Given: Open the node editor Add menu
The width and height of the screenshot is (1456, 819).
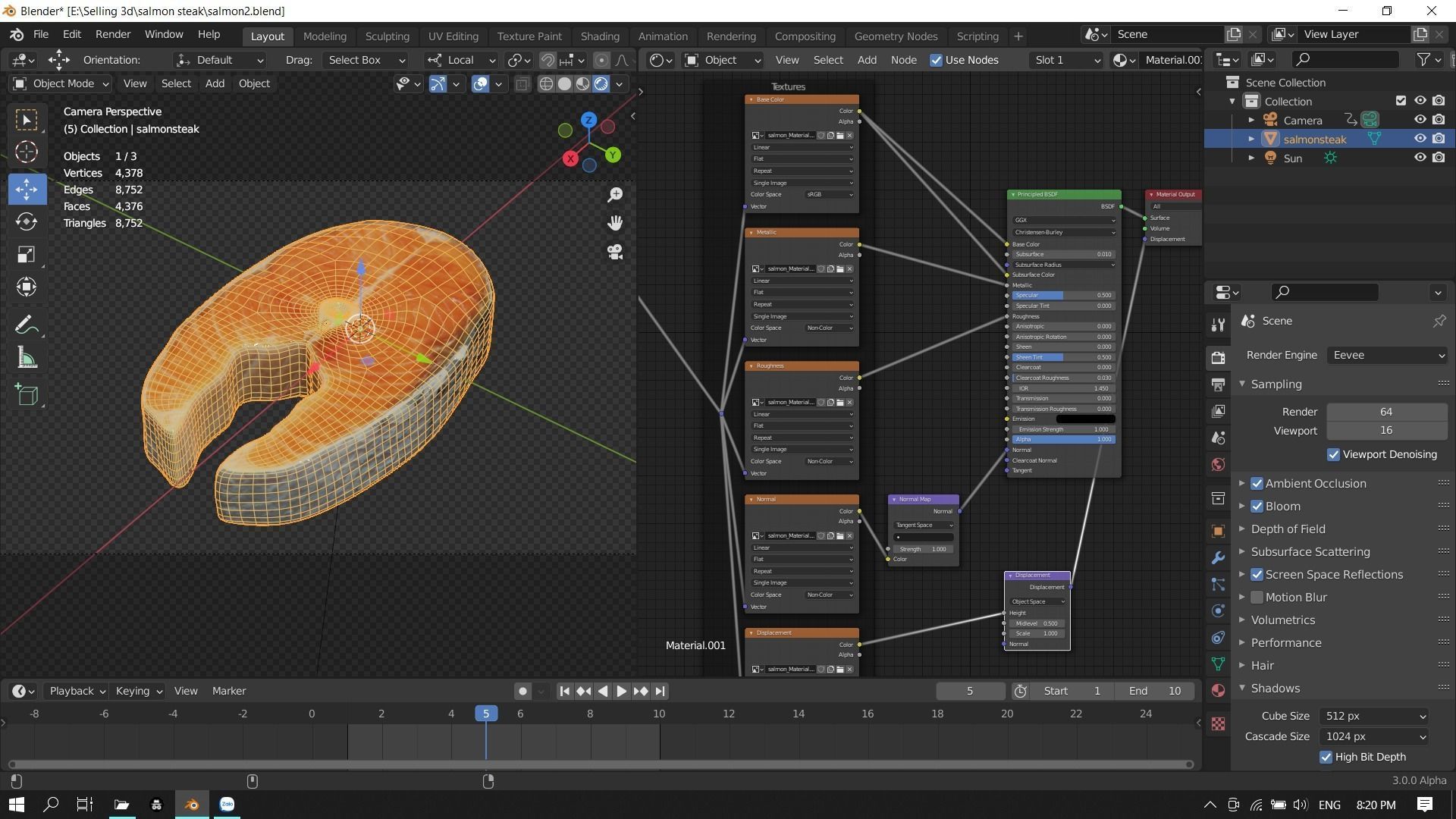Looking at the screenshot, I should coord(867,60).
